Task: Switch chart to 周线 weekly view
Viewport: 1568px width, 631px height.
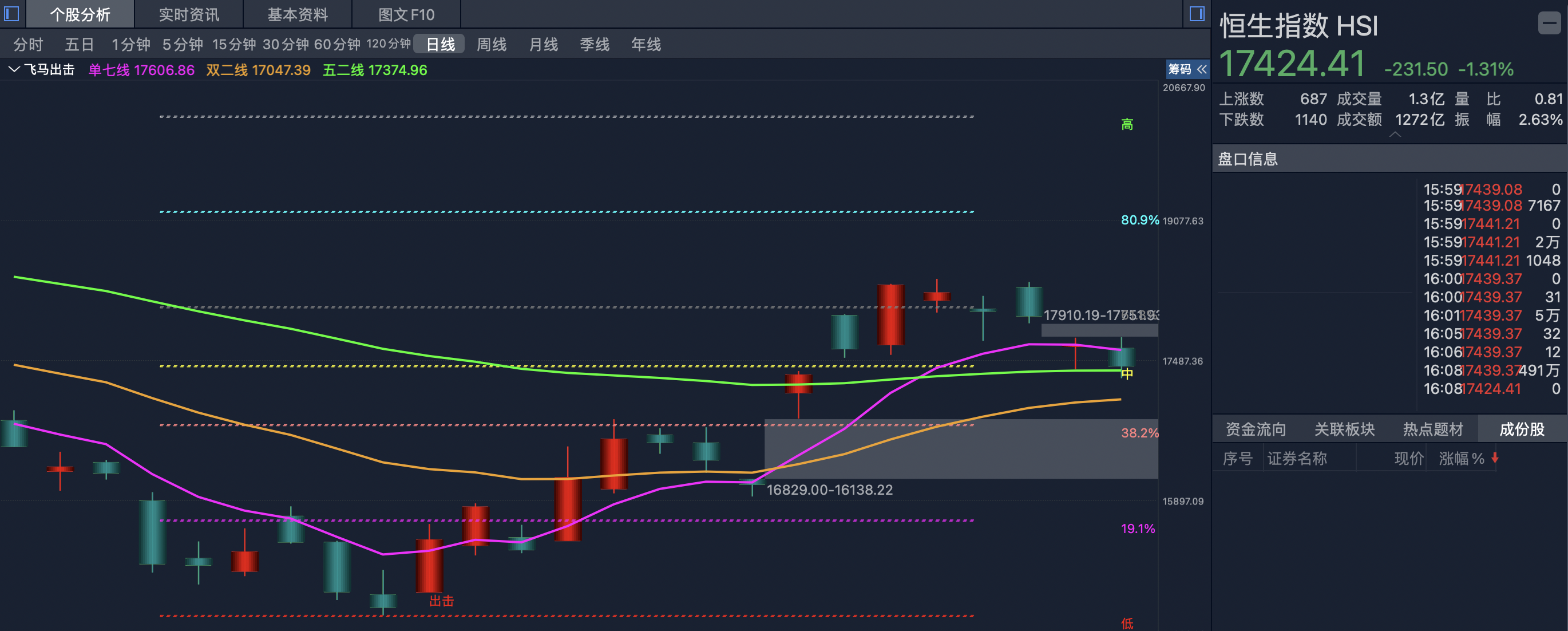Action: pos(492,44)
